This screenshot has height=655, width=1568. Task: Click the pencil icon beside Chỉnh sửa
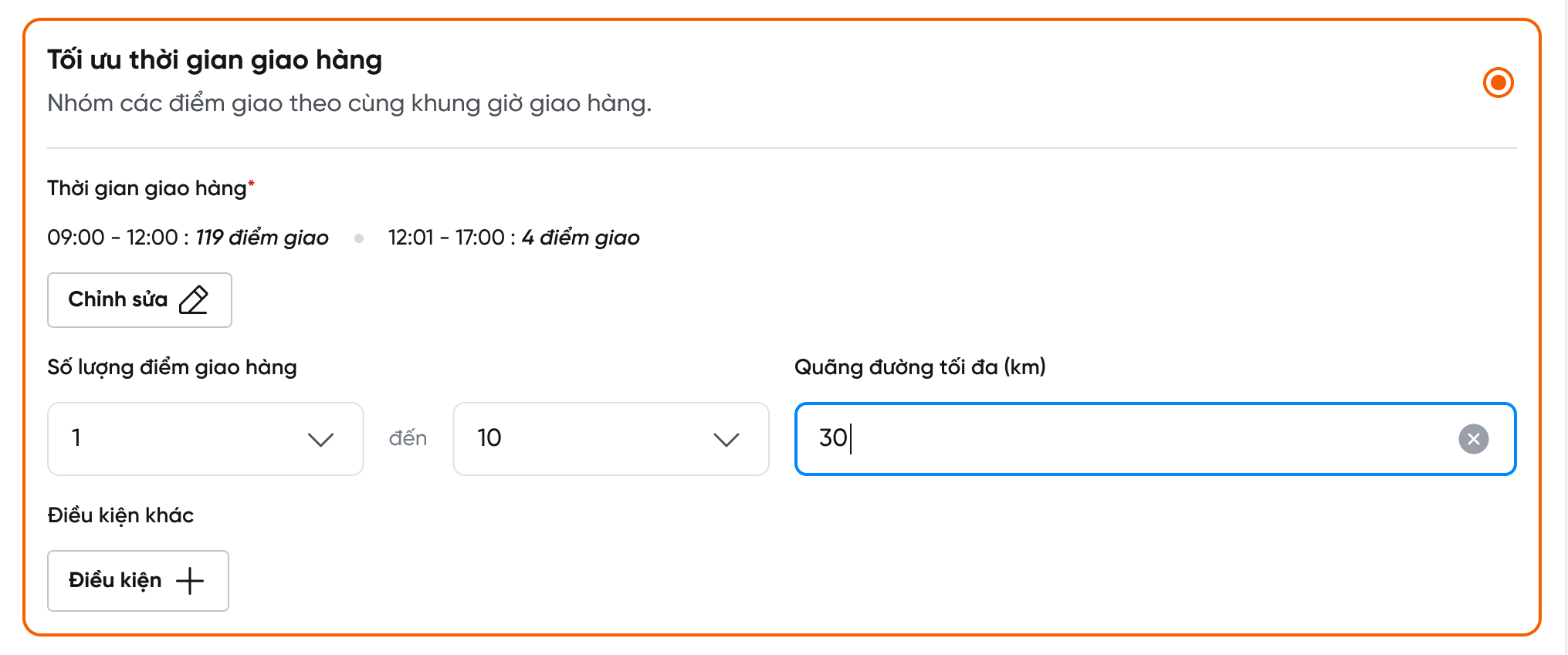tap(194, 300)
